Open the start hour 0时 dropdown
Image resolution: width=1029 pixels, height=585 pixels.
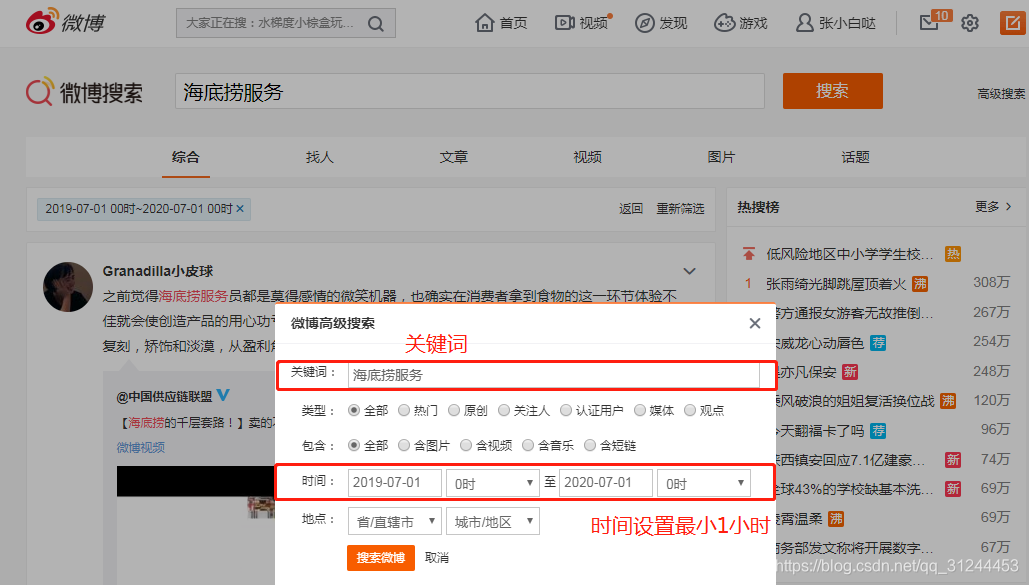click(x=492, y=483)
